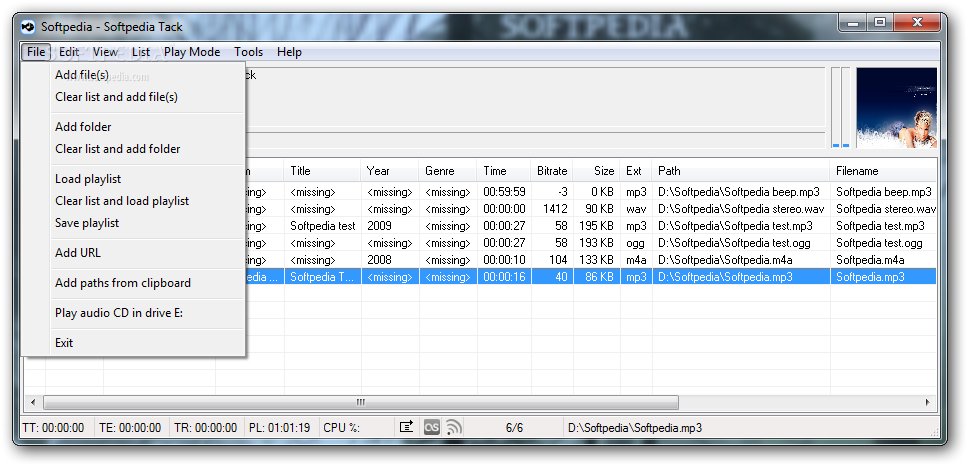Choose Load playlist
Viewport: 968px width, 466px height.
(x=134, y=179)
